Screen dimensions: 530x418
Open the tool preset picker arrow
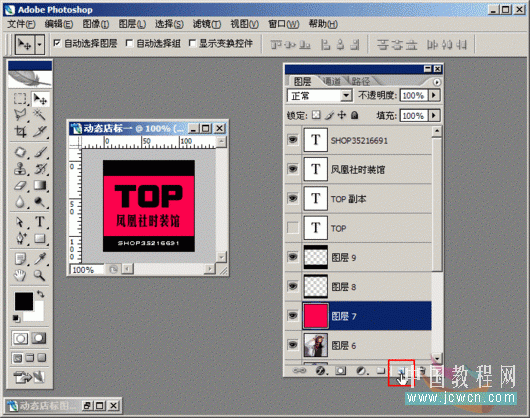click(x=40, y=44)
